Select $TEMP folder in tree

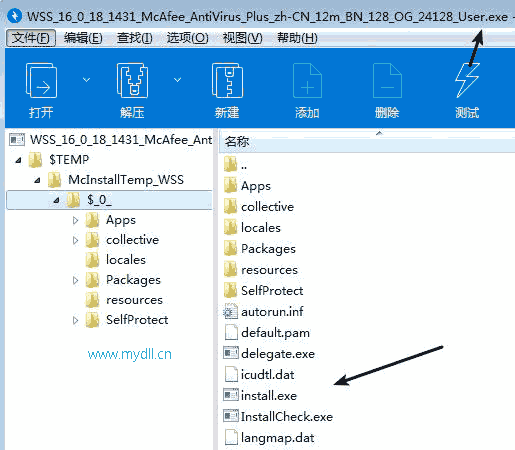(69, 160)
